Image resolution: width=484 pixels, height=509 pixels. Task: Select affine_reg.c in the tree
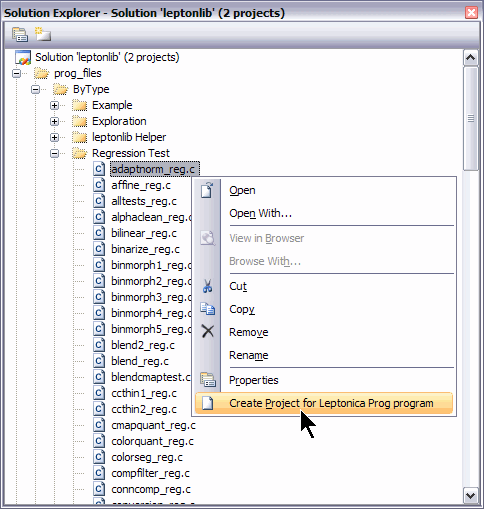[141, 185]
